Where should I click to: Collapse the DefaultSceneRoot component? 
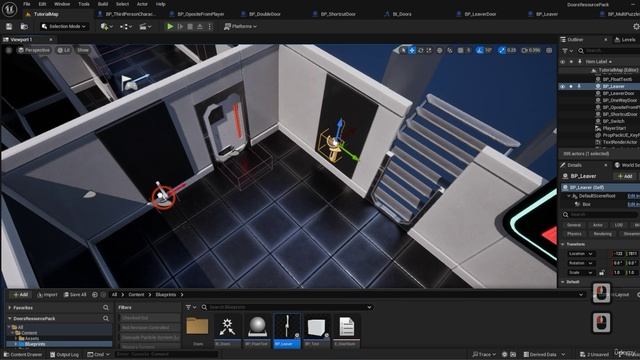pos(569,196)
